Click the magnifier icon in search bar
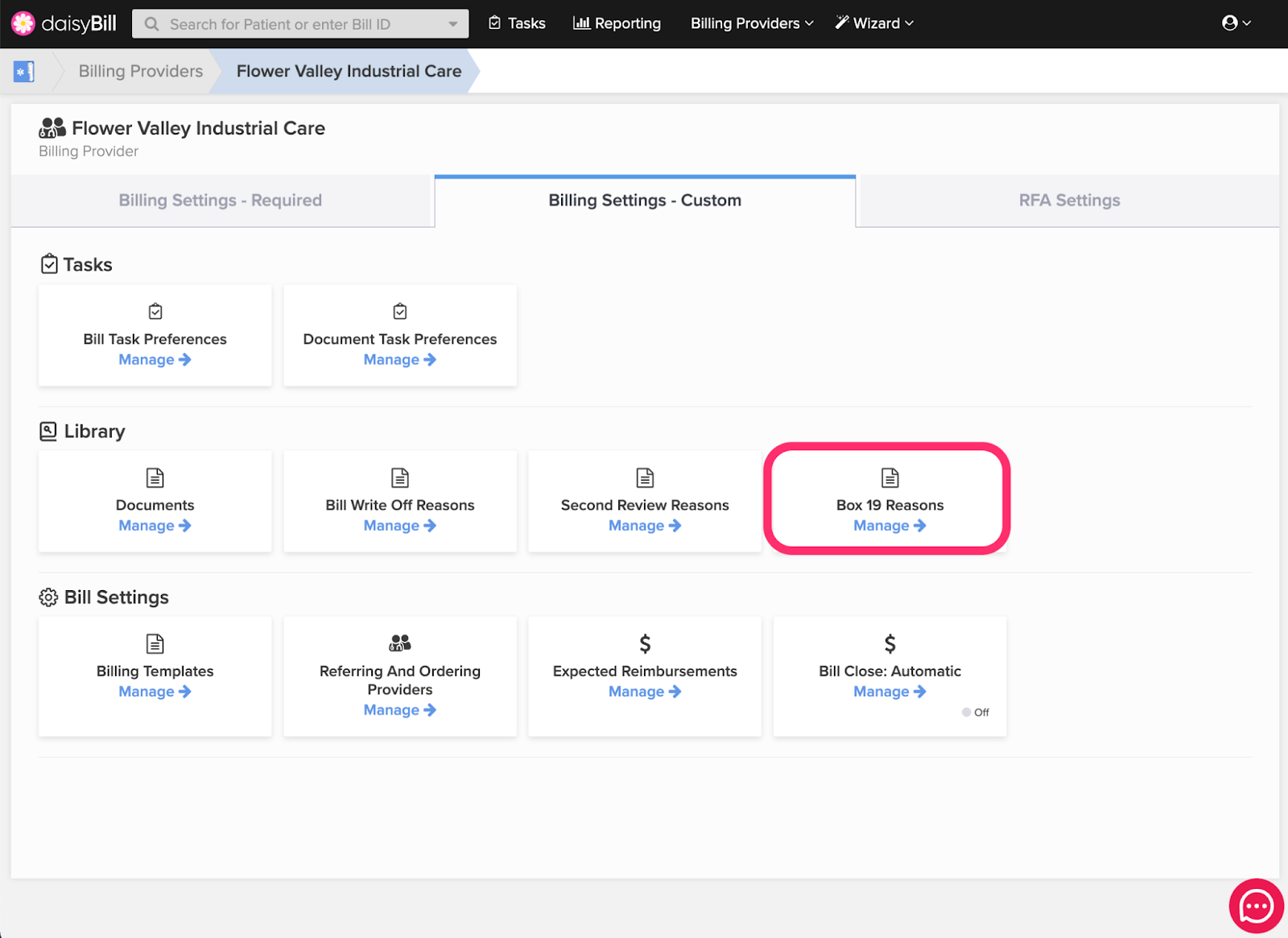1288x938 pixels. tap(151, 24)
